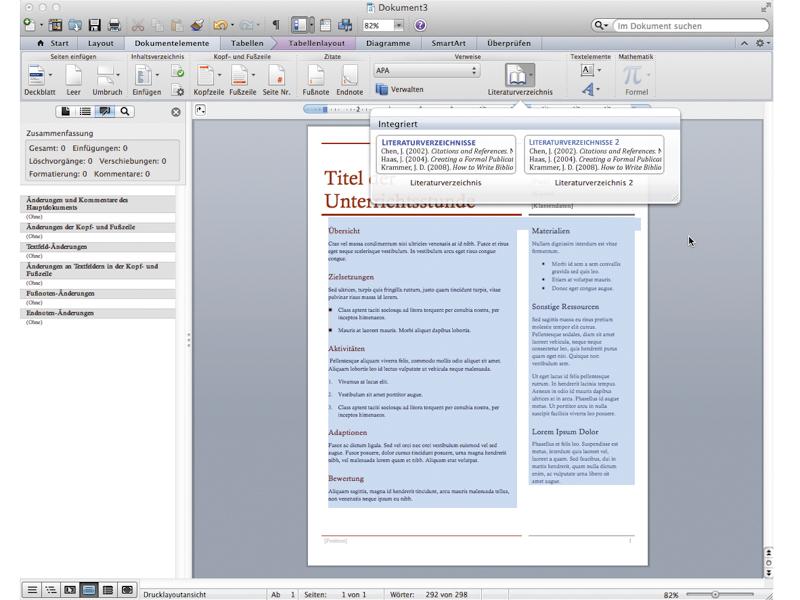Open the Deckblatt dropdown arrow

pyautogui.click(x=51, y=75)
